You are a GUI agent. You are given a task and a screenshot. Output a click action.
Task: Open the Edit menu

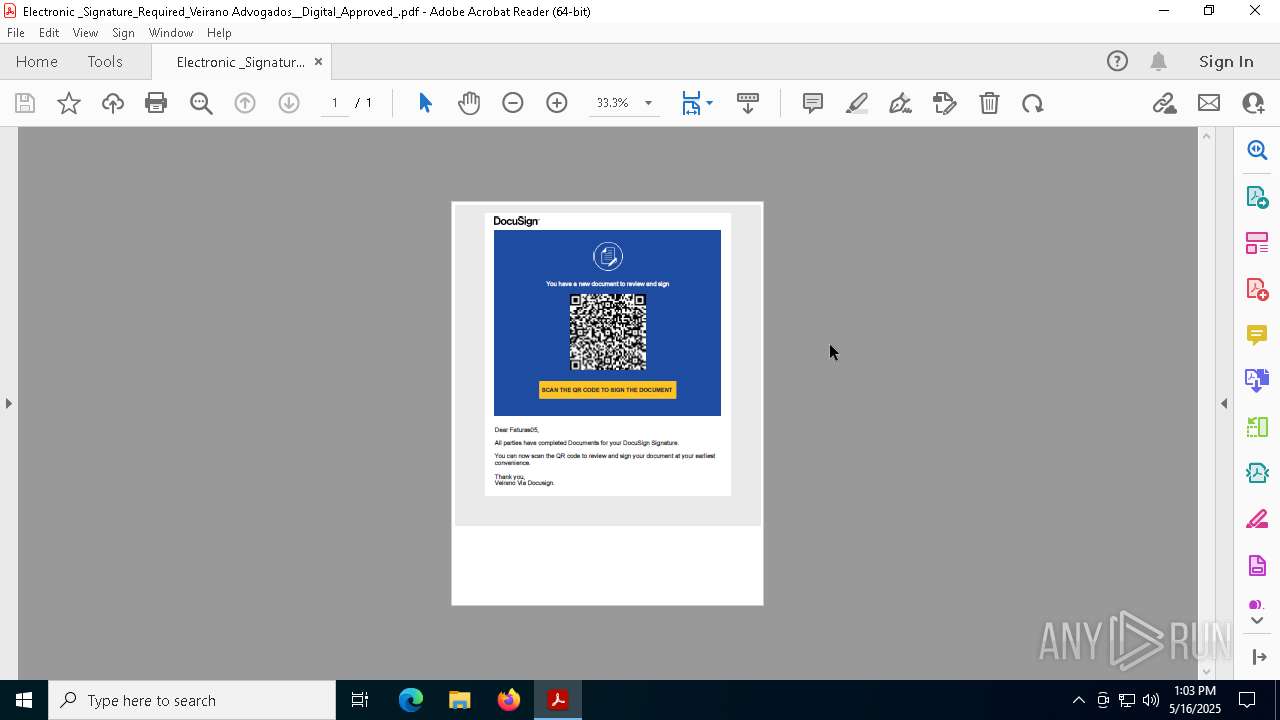tap(49, 33)
